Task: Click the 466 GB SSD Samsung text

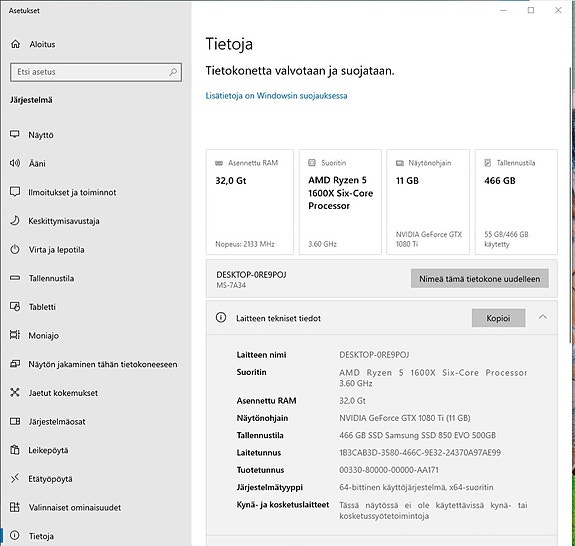Action: (x=417, y=435)
